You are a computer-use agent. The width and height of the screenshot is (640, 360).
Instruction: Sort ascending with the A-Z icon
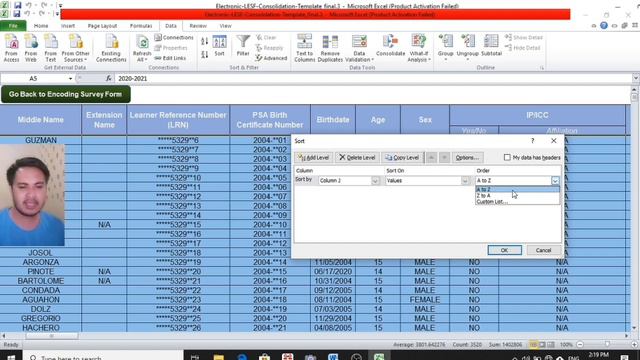click(x=204, y=41)
